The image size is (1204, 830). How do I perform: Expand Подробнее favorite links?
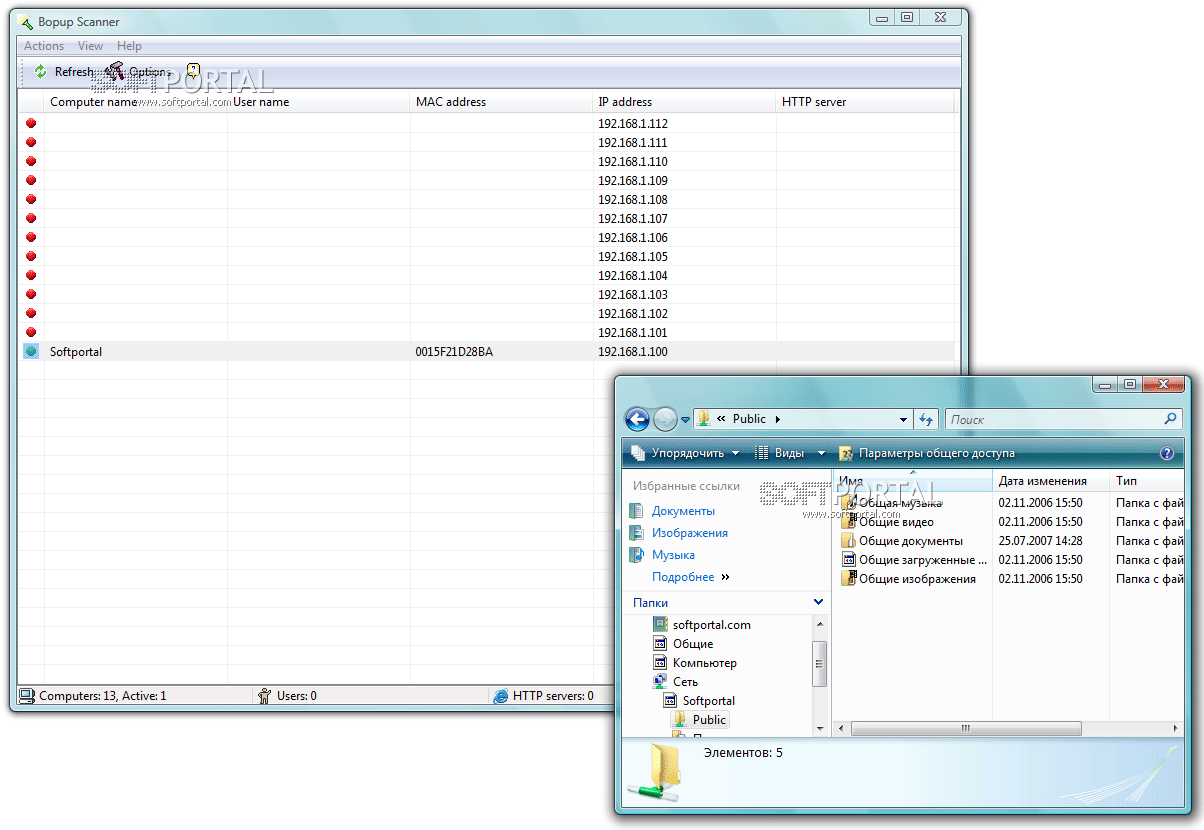pos(690,577)
